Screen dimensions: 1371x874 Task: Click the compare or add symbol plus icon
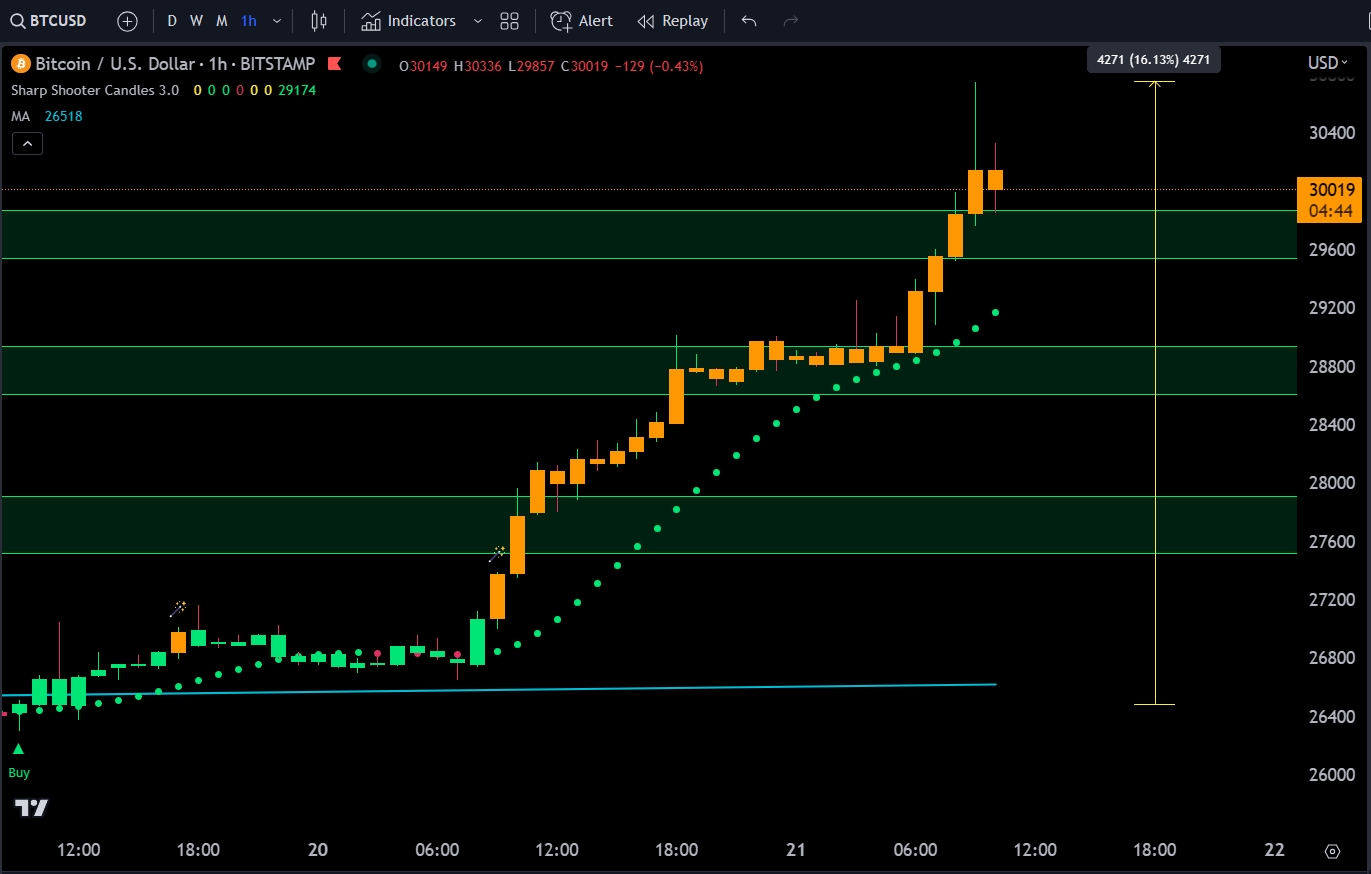click(127, 21)
